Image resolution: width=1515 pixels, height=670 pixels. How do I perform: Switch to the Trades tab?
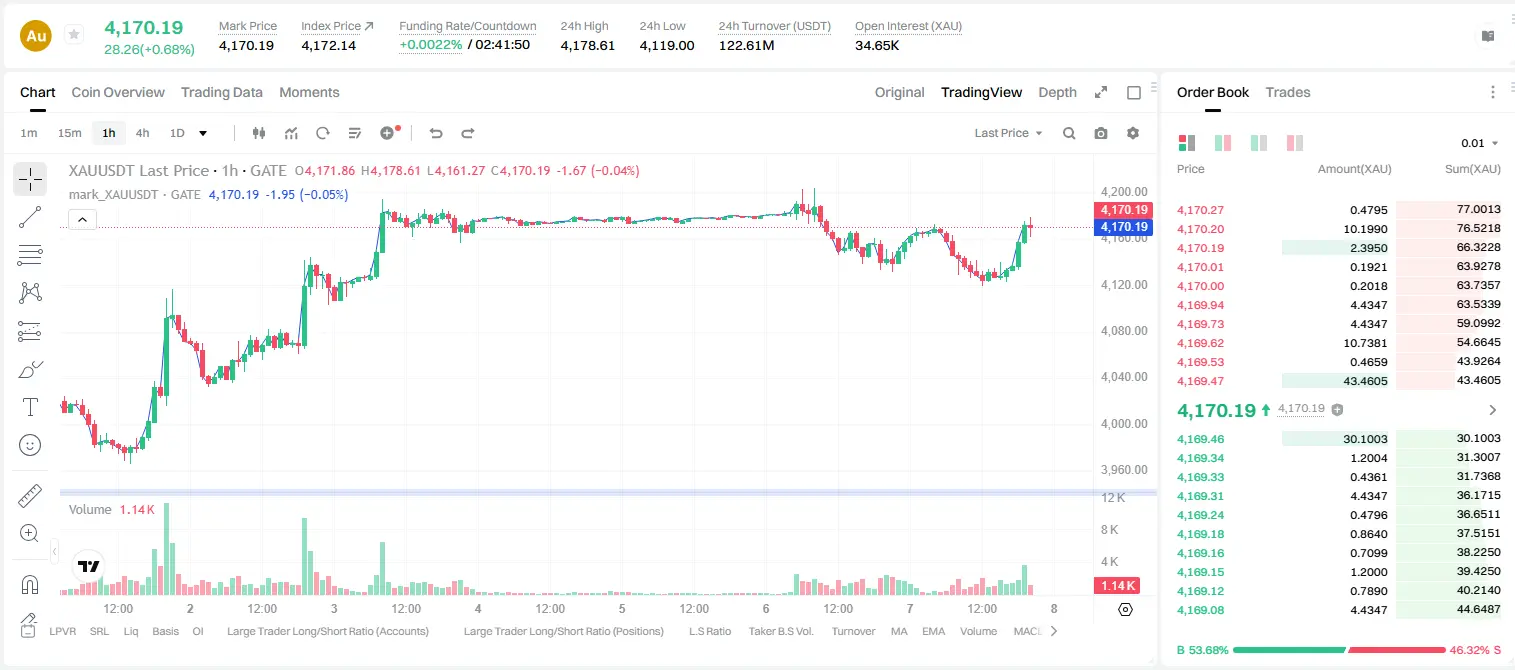[x=1288, y=92]
